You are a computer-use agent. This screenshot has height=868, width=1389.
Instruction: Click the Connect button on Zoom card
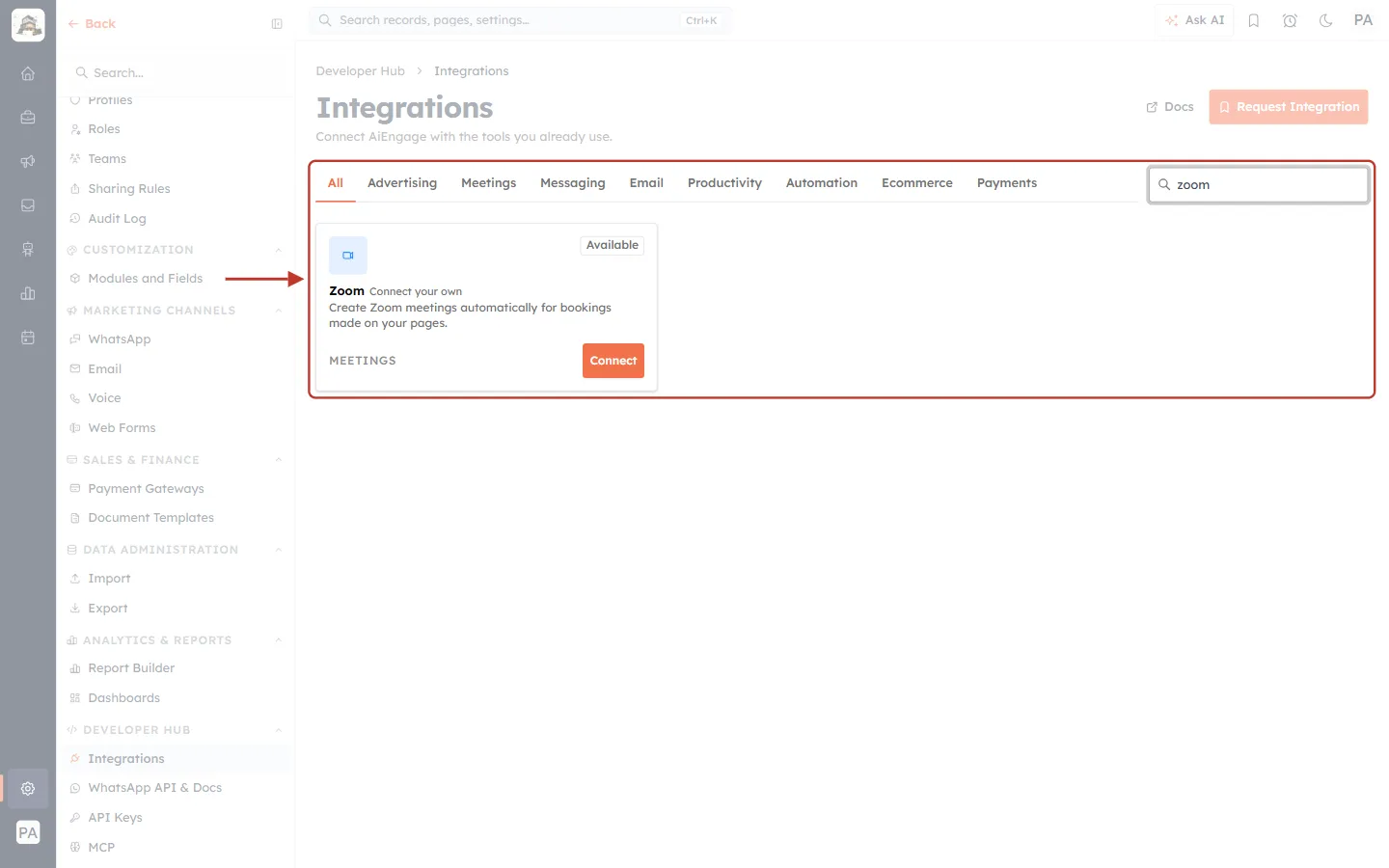613,361
